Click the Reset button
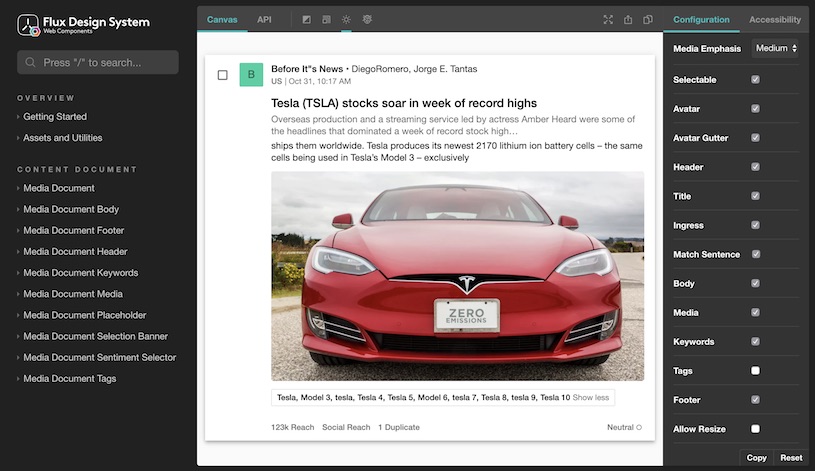 (791, 458)
